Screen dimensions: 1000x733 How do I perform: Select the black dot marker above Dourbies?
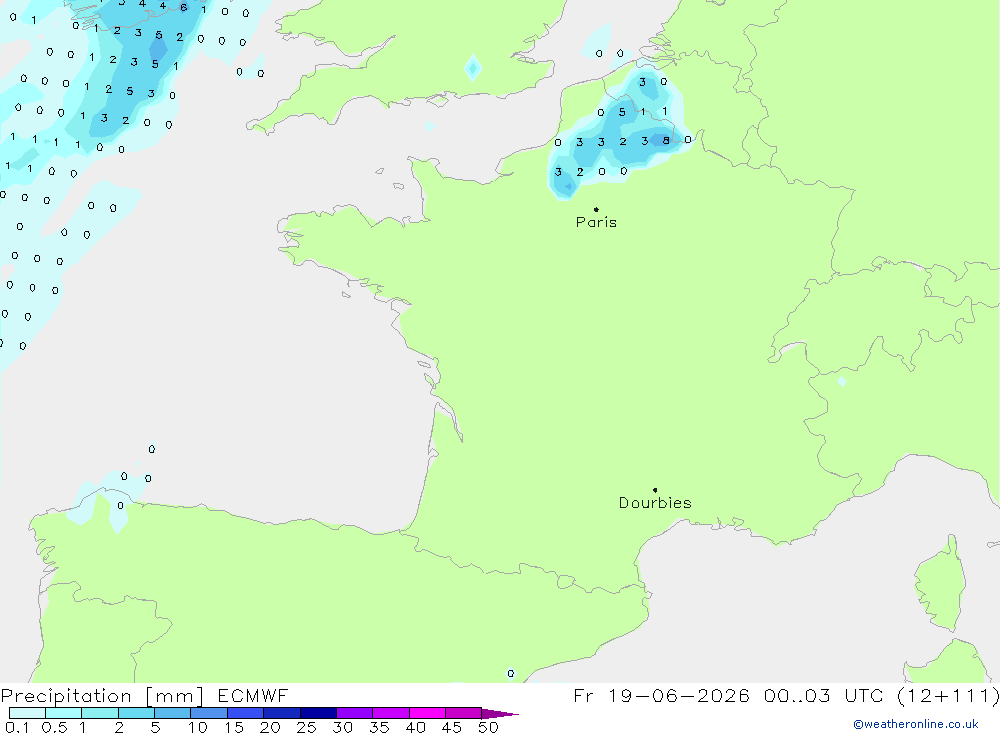(x=655, y=490)
